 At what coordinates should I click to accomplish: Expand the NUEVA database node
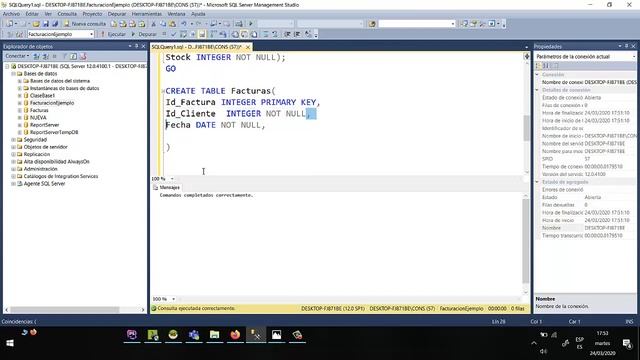click(x=20, y=118)
